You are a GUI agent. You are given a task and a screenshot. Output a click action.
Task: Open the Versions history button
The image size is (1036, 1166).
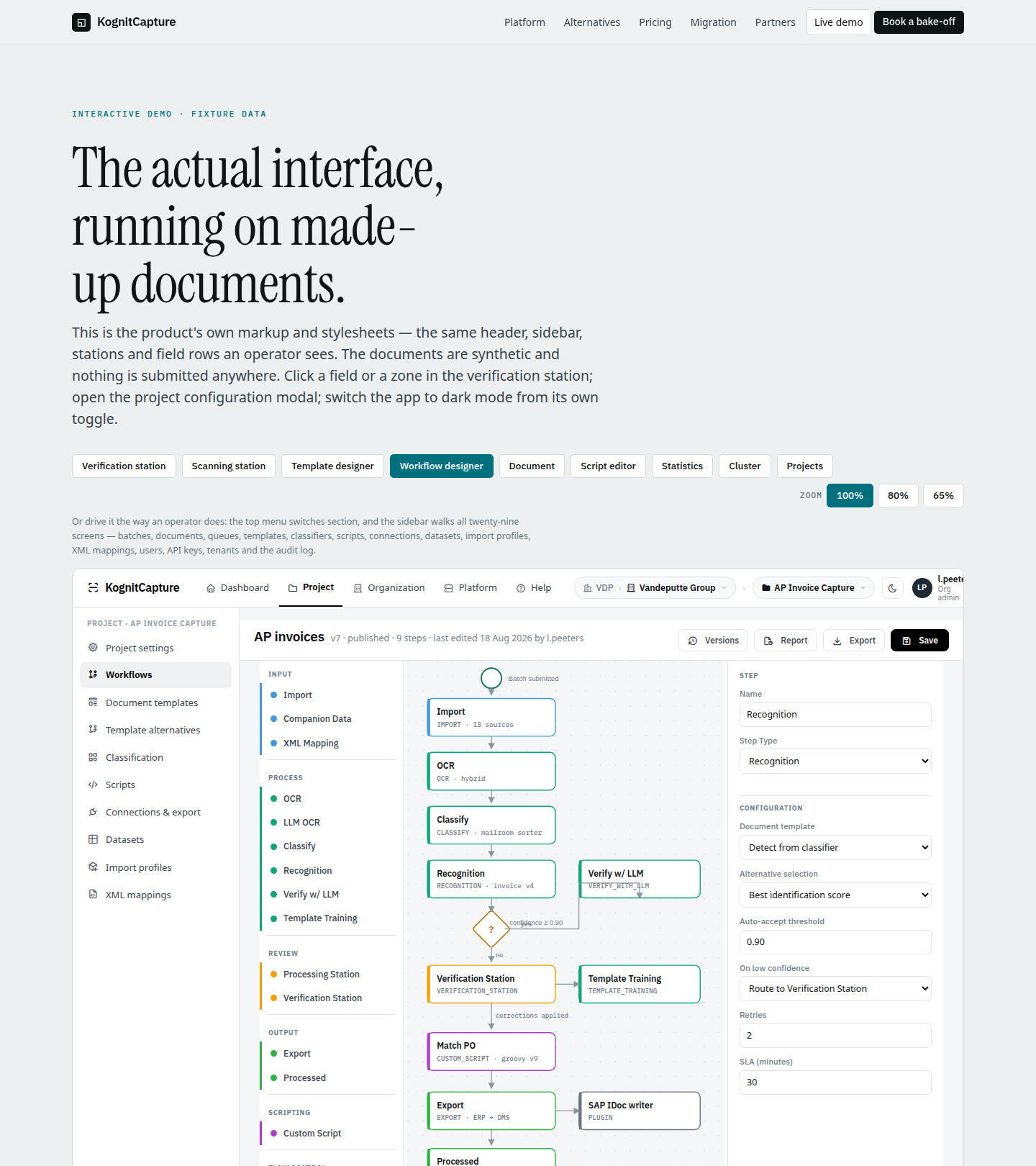[x=713, y=641]
